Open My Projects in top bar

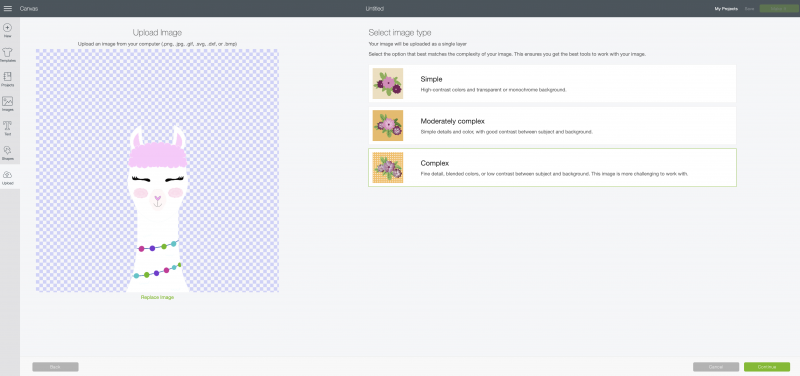726,9
